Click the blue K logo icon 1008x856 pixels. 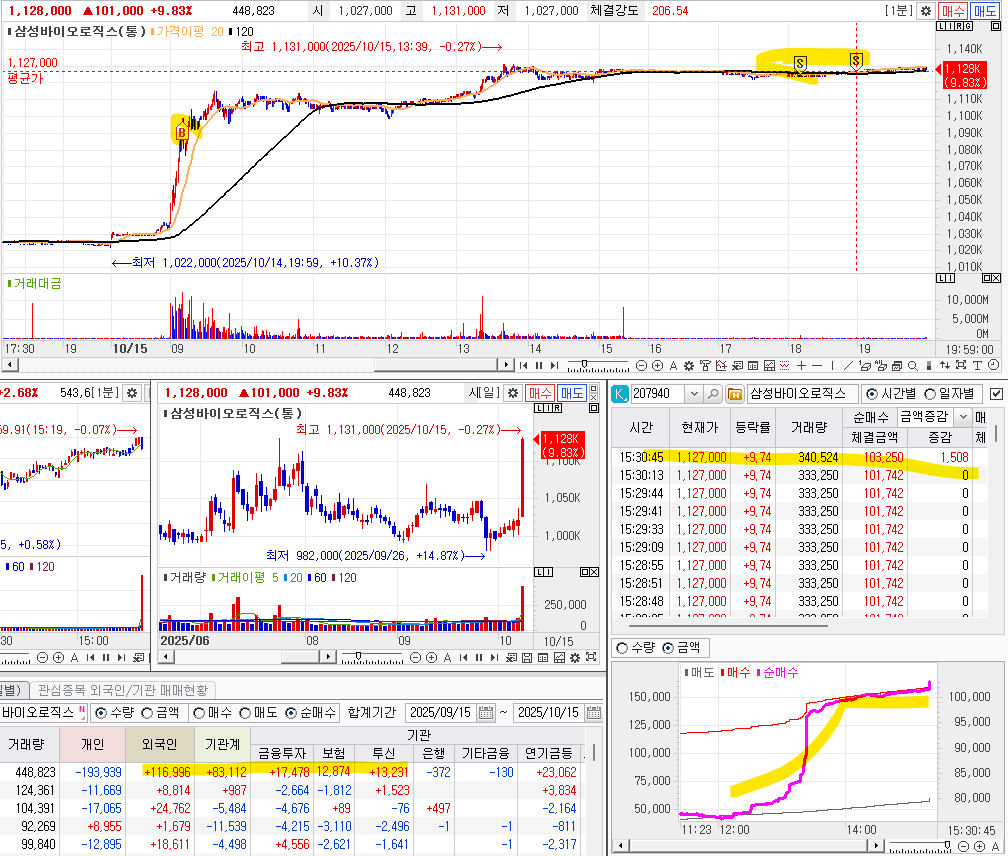point(620,393)
